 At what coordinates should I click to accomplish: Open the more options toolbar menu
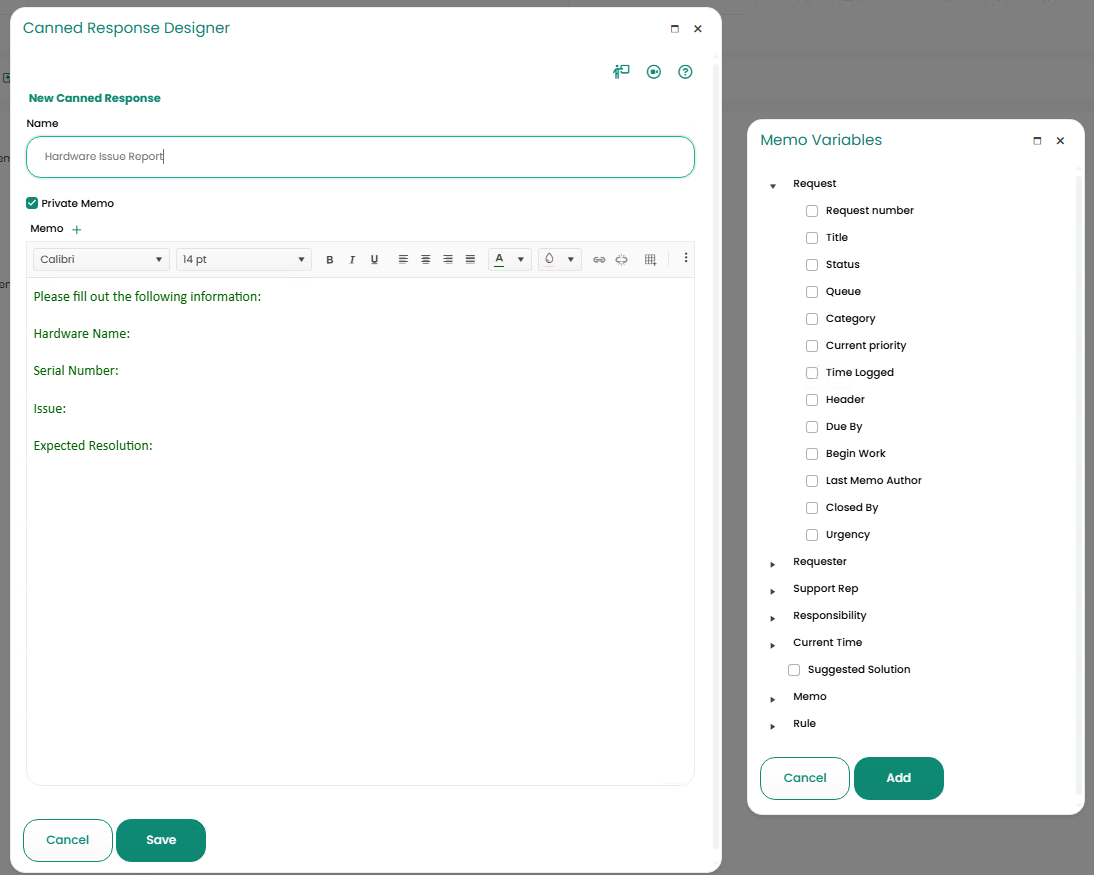686,258
